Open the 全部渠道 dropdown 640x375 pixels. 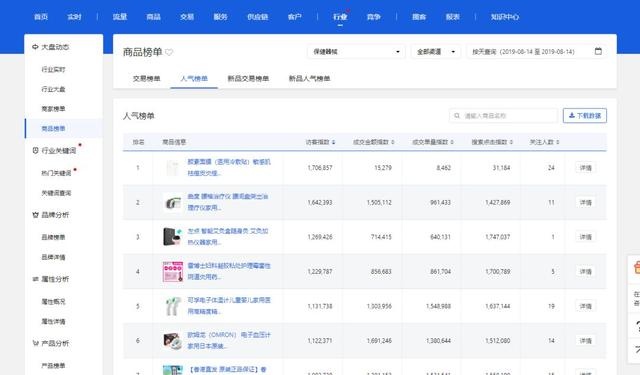436,52
